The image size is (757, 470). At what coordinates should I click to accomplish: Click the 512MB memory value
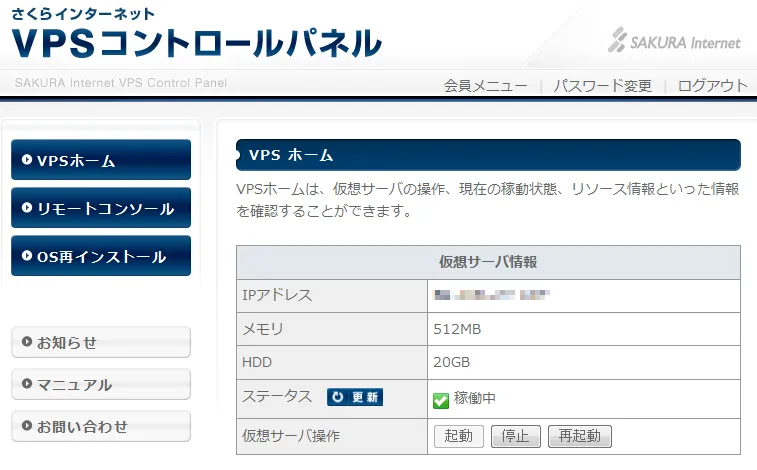457,329
